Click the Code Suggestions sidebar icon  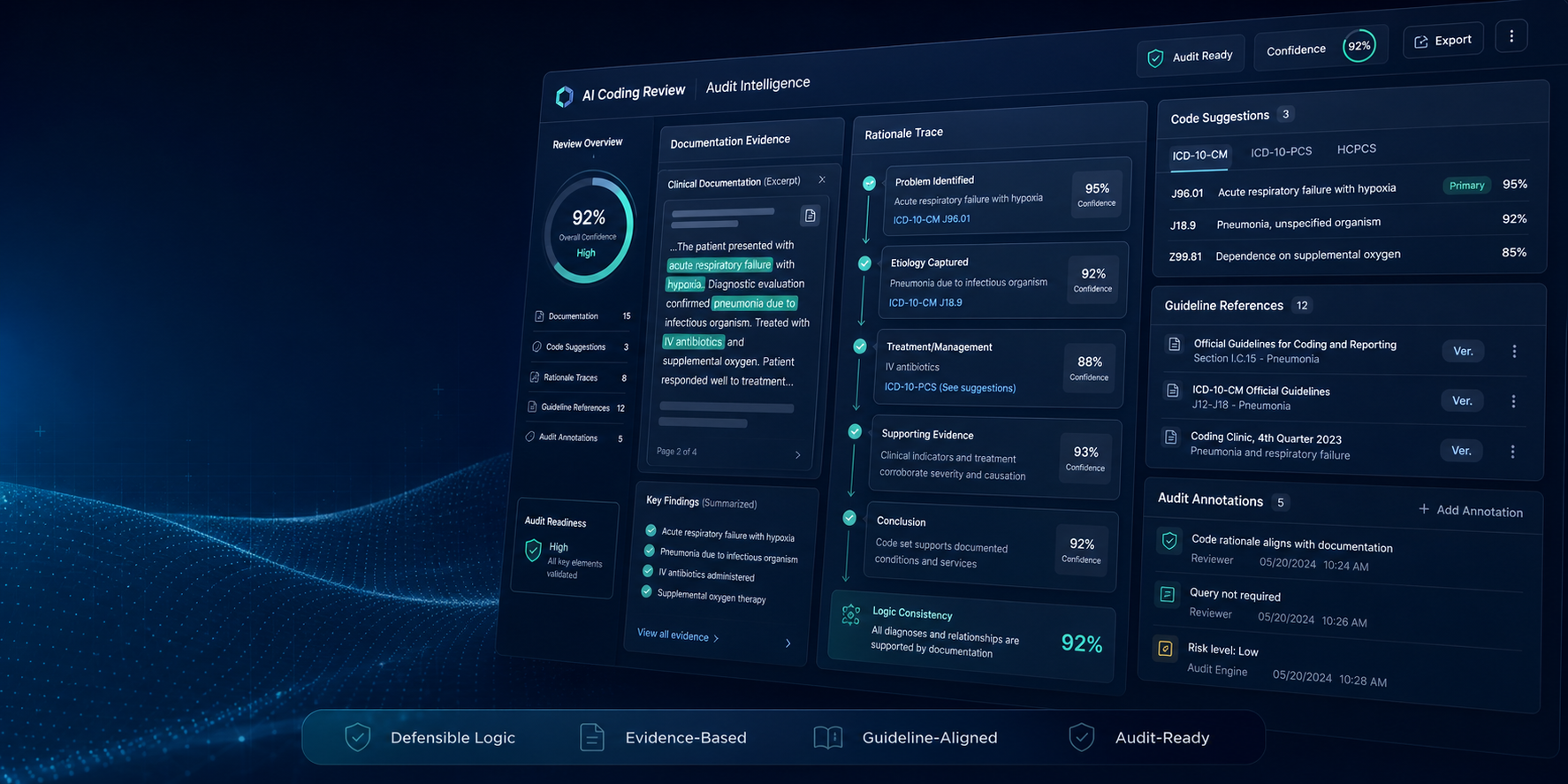[537, 346]
